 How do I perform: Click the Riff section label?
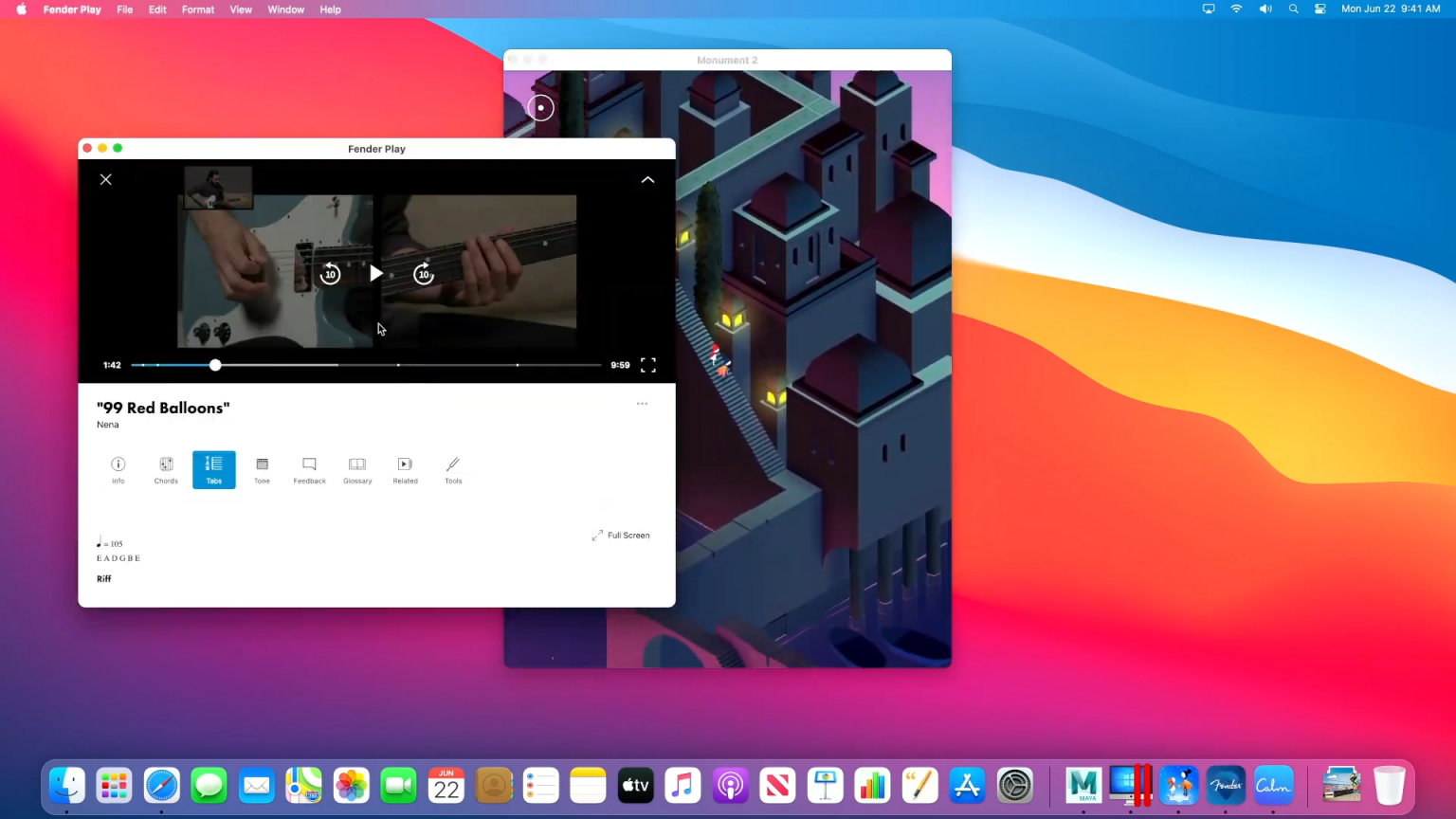(x=103, y=578)
